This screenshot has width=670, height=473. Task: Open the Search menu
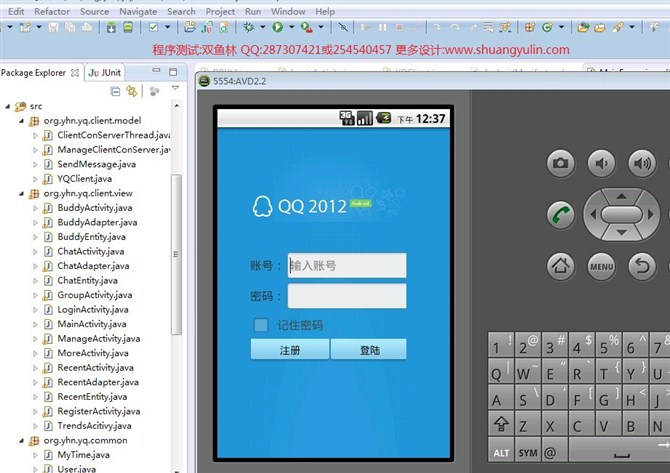click(x=181, y=12)
